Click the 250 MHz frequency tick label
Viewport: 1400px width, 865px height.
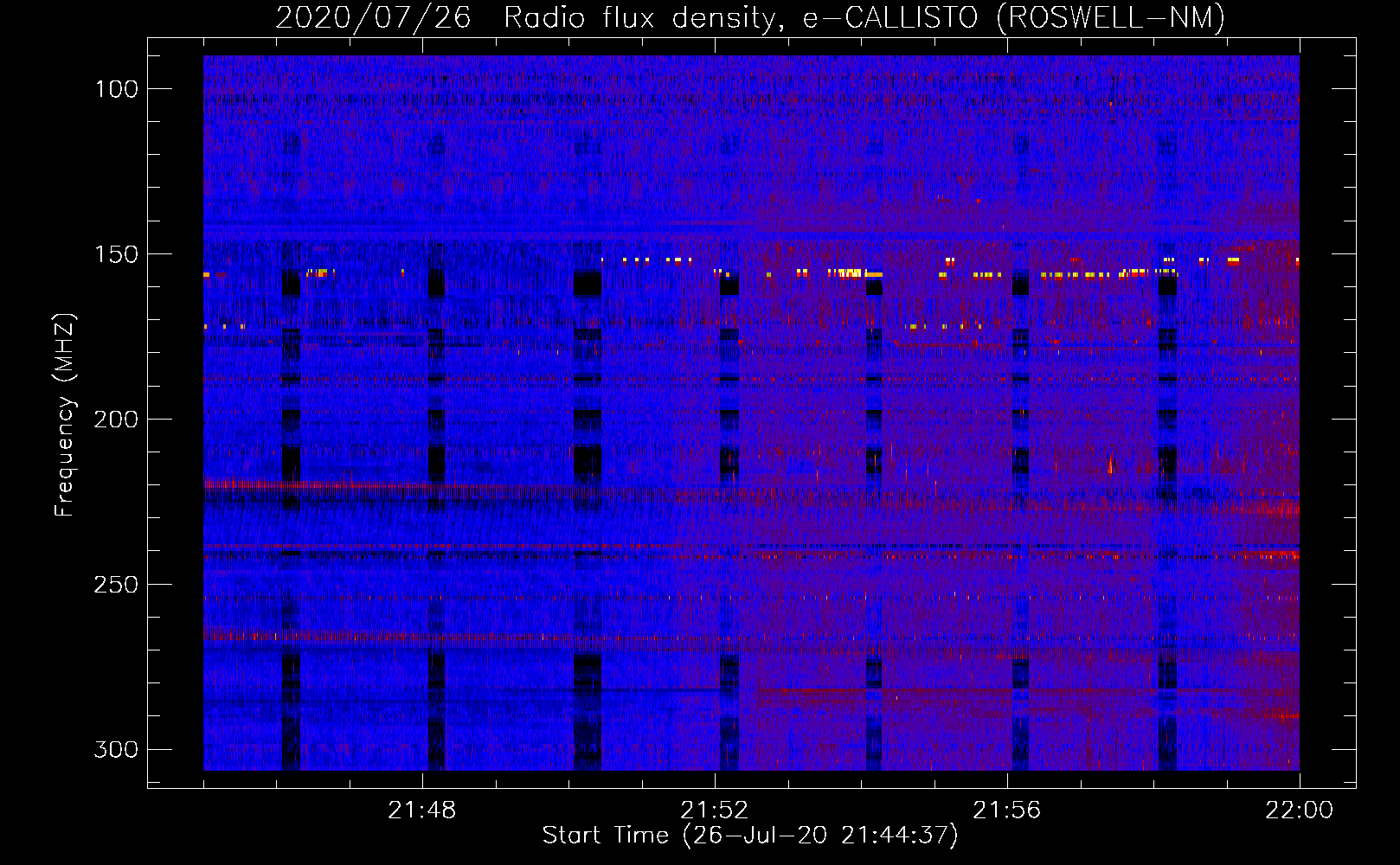coord(115,585)
